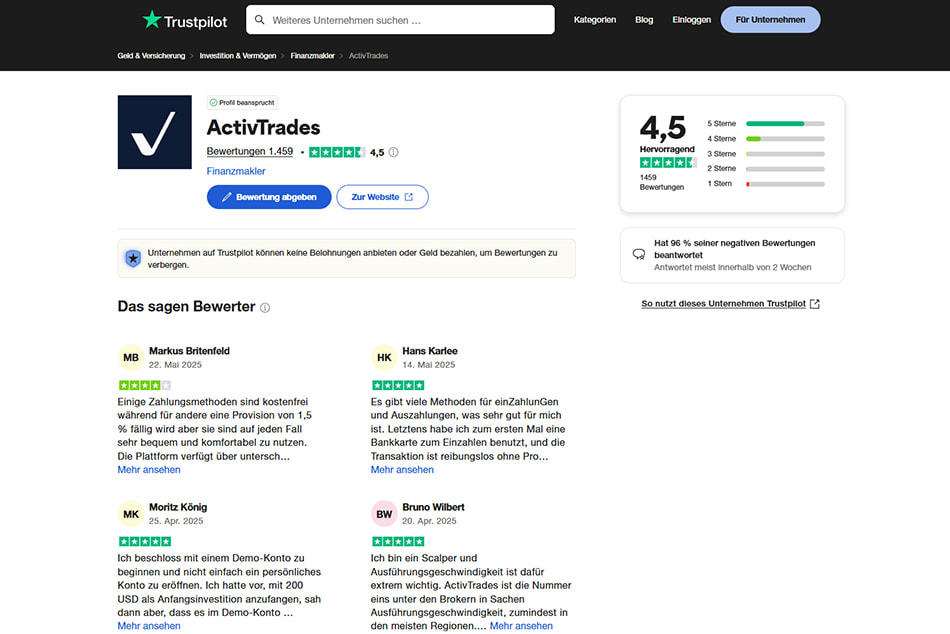Open Investition & Vermögen breadcrumb
The image size is (950, 634).
click(238, 56)
